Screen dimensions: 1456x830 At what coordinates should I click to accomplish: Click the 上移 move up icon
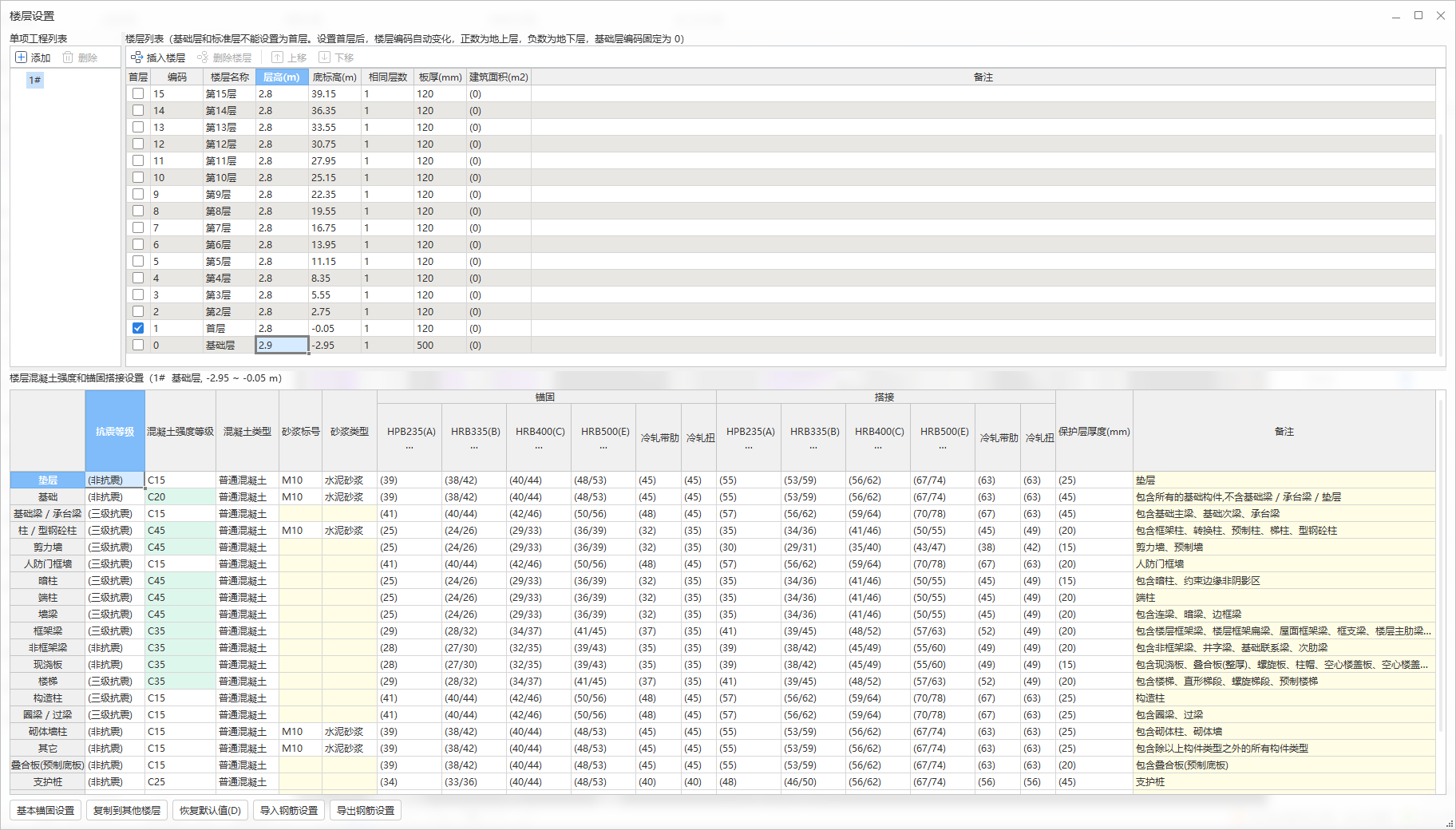277,57
